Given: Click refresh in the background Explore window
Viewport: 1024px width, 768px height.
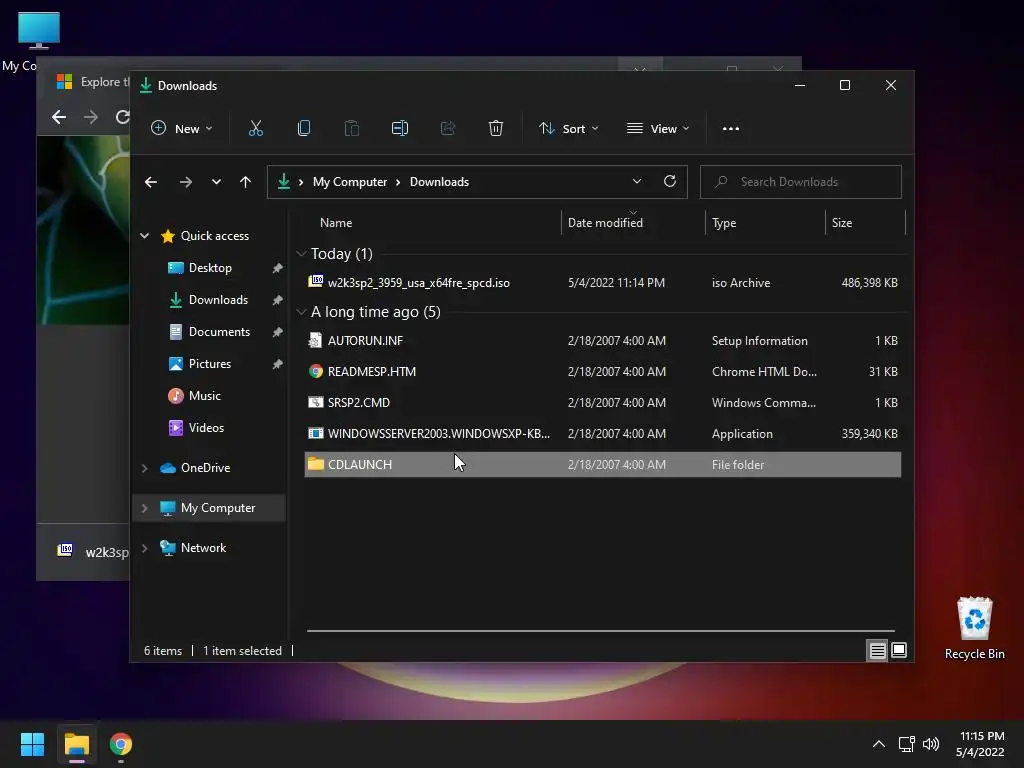Looking at the screenshot, I should [121, 117].
